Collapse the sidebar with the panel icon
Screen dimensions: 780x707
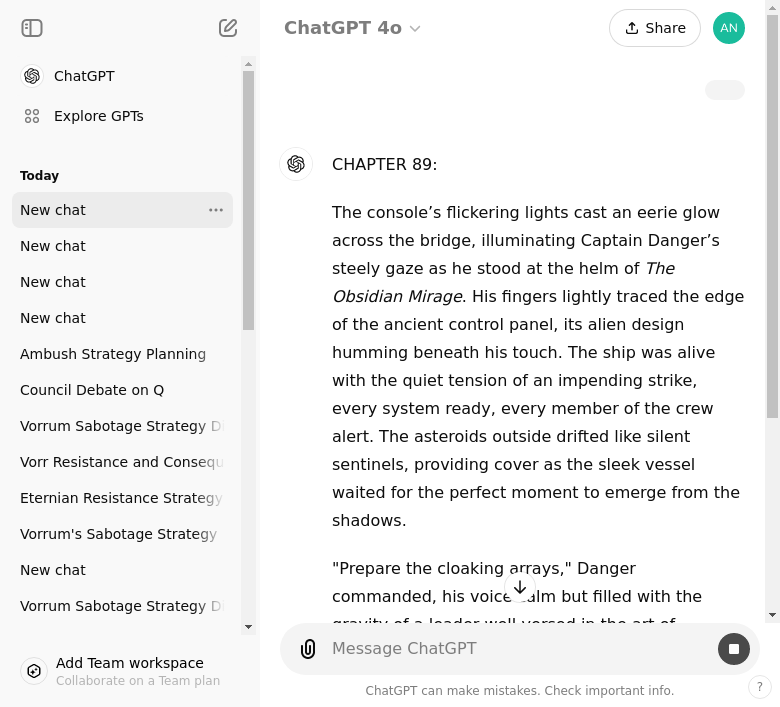(x=32, y=28)
